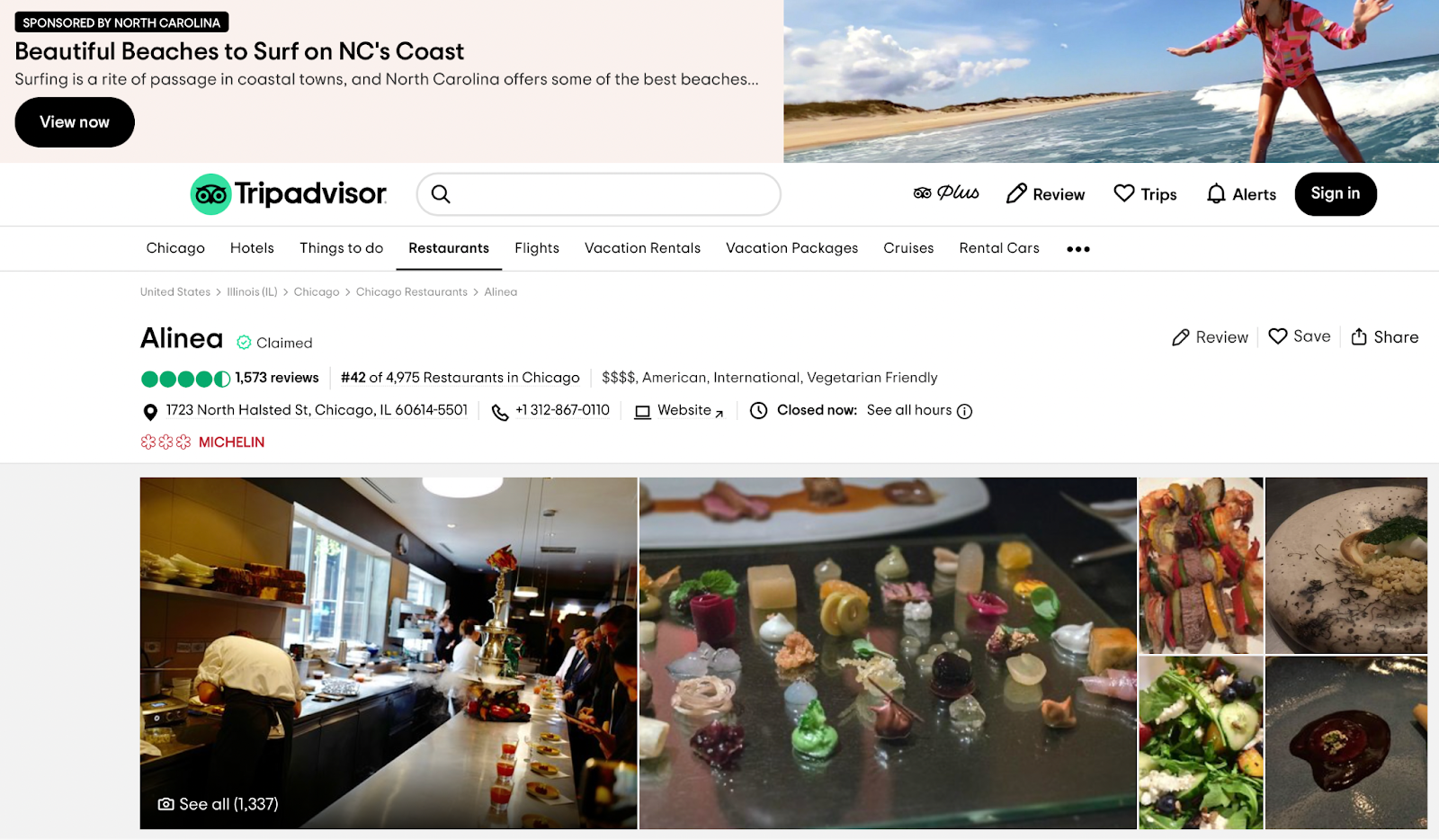Click the Review pencil icon in header
Screen dimensions: 1439x840
click(1016, 193)
